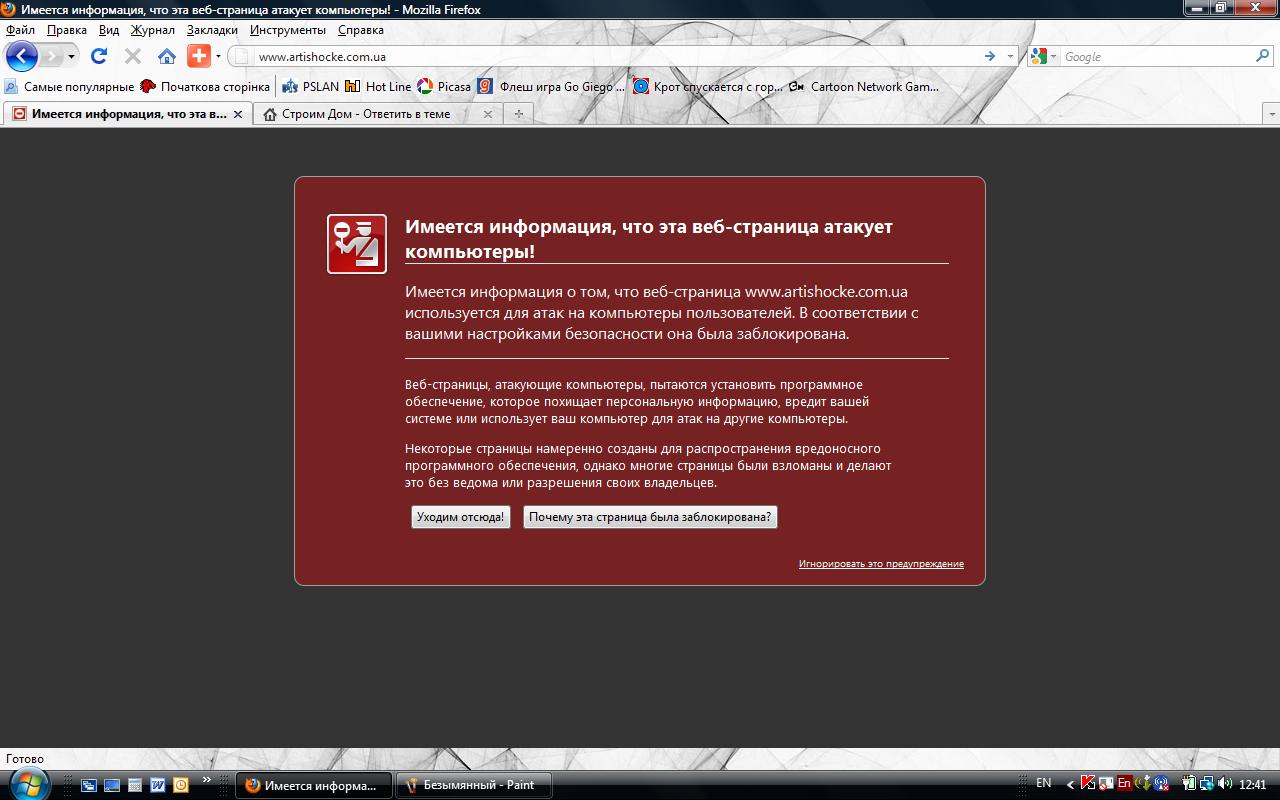
Task: Open the back/forward history dropdown arrow
Action: click(71, 57)
